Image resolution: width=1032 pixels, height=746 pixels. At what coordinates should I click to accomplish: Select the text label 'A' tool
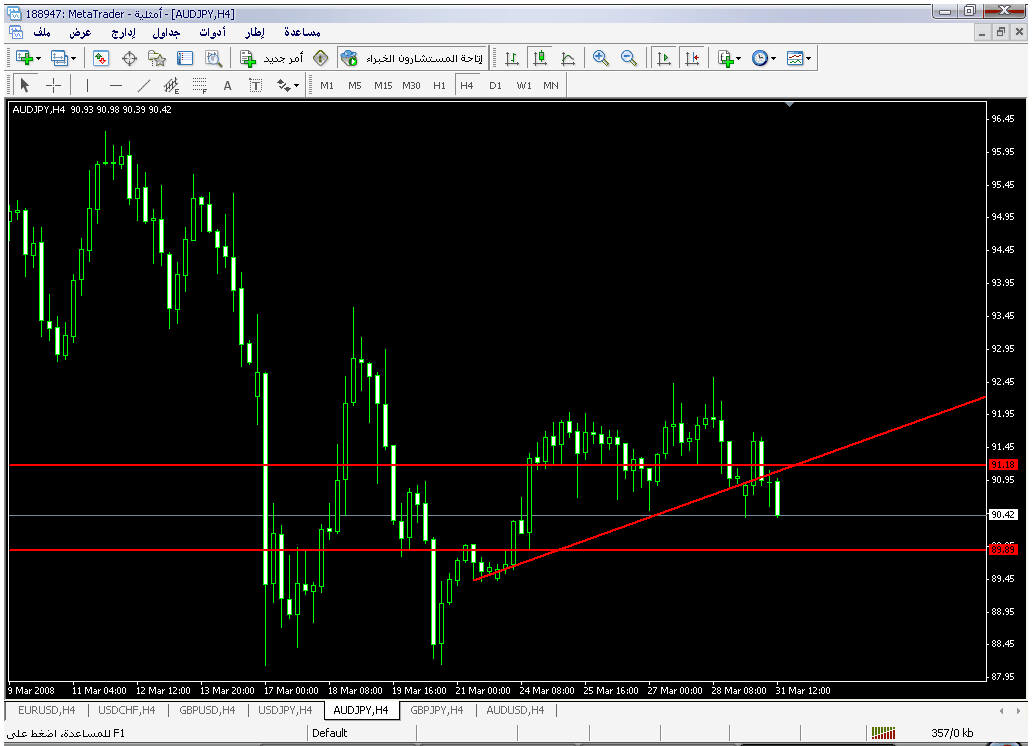click(227, 85)
